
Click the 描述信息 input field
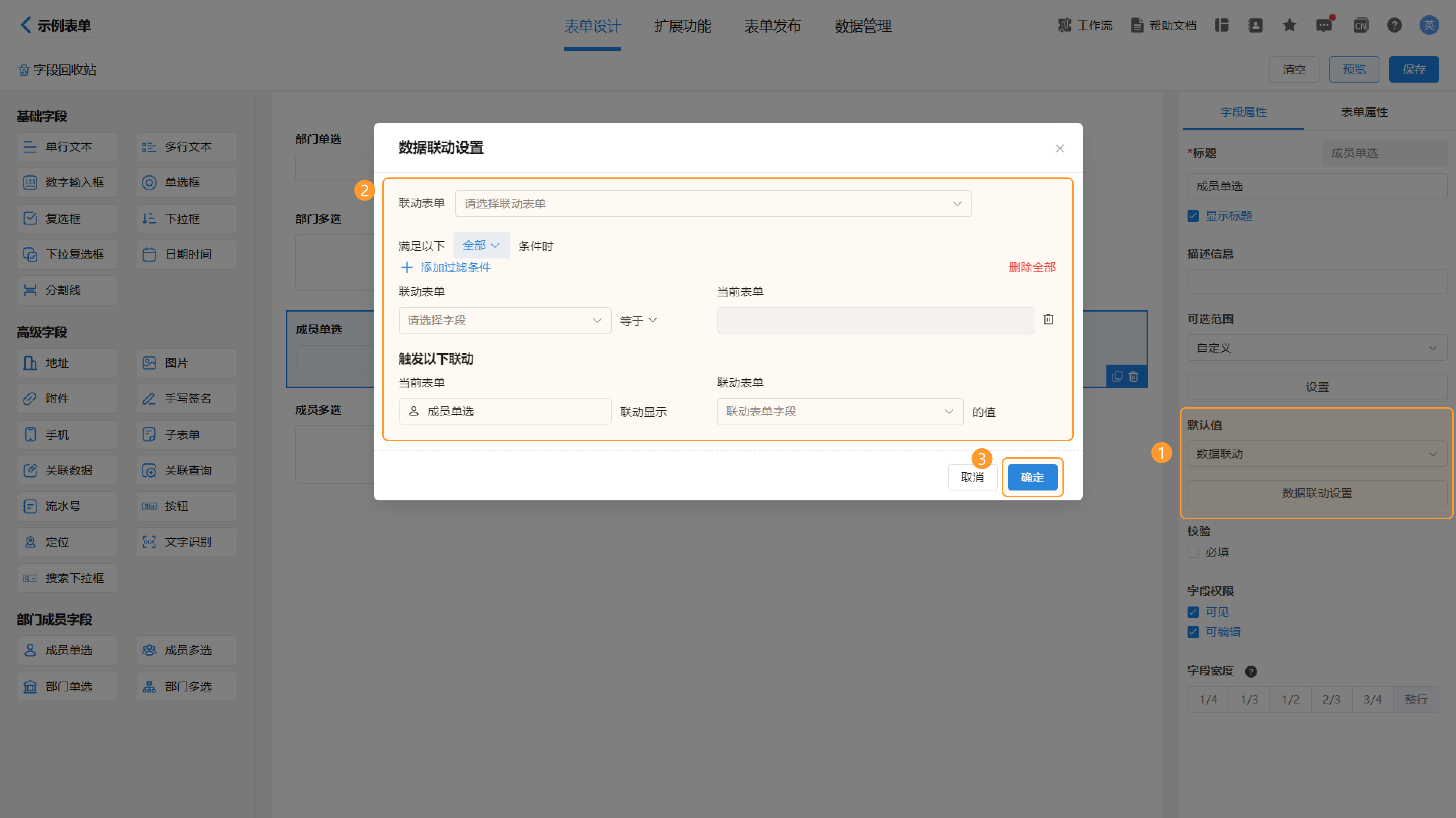[1317, 281]
